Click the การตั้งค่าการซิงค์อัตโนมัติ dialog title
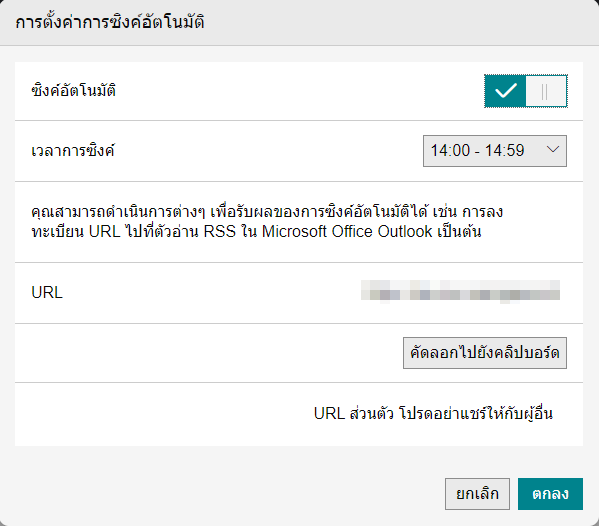599x526 pixels. [x=110, y=22]
